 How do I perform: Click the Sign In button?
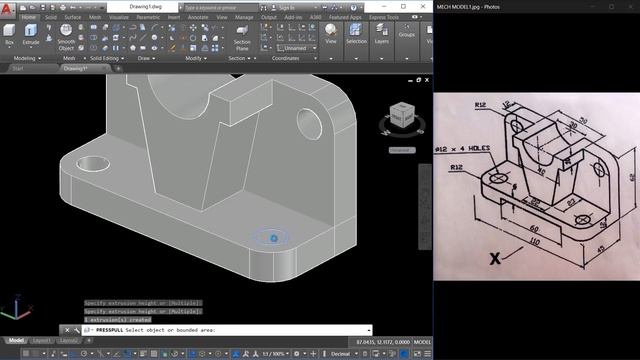286,7
